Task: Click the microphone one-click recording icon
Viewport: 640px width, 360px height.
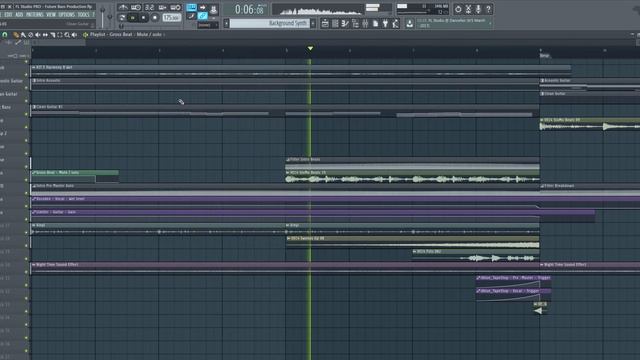Action: pyautogui.click(x=478, y=9)
